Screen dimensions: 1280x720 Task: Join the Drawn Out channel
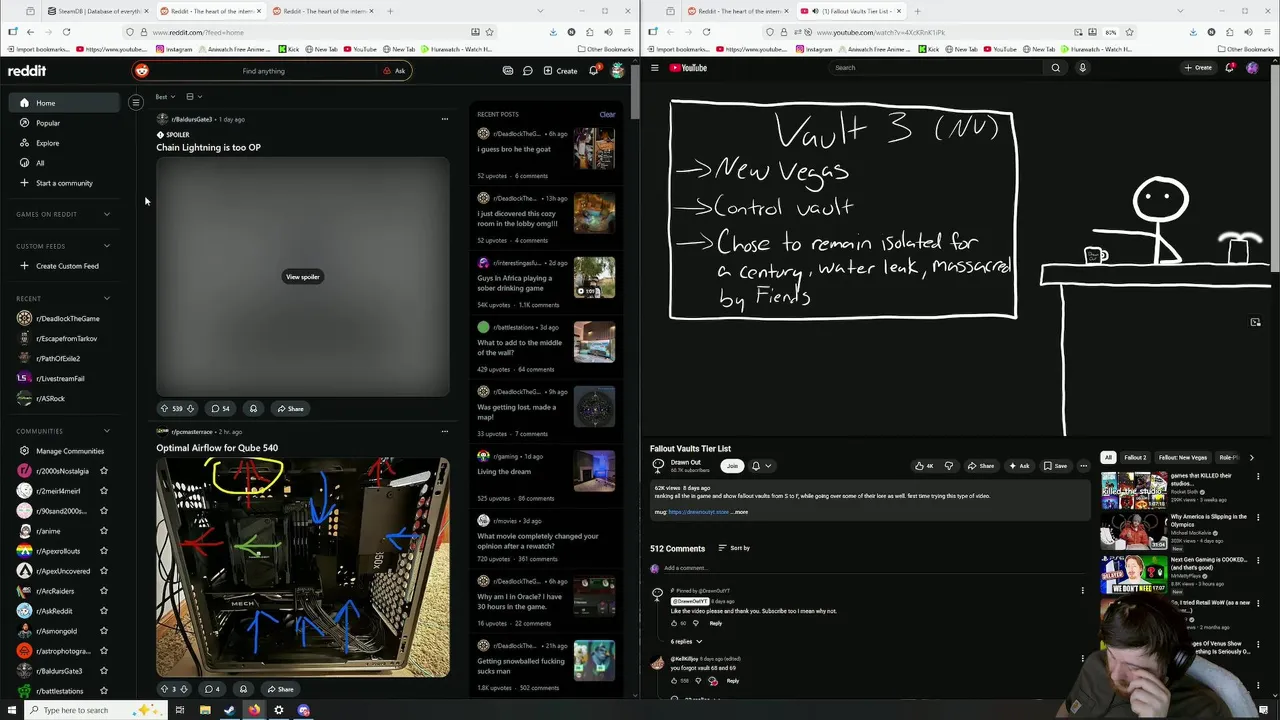pos(732,466)
